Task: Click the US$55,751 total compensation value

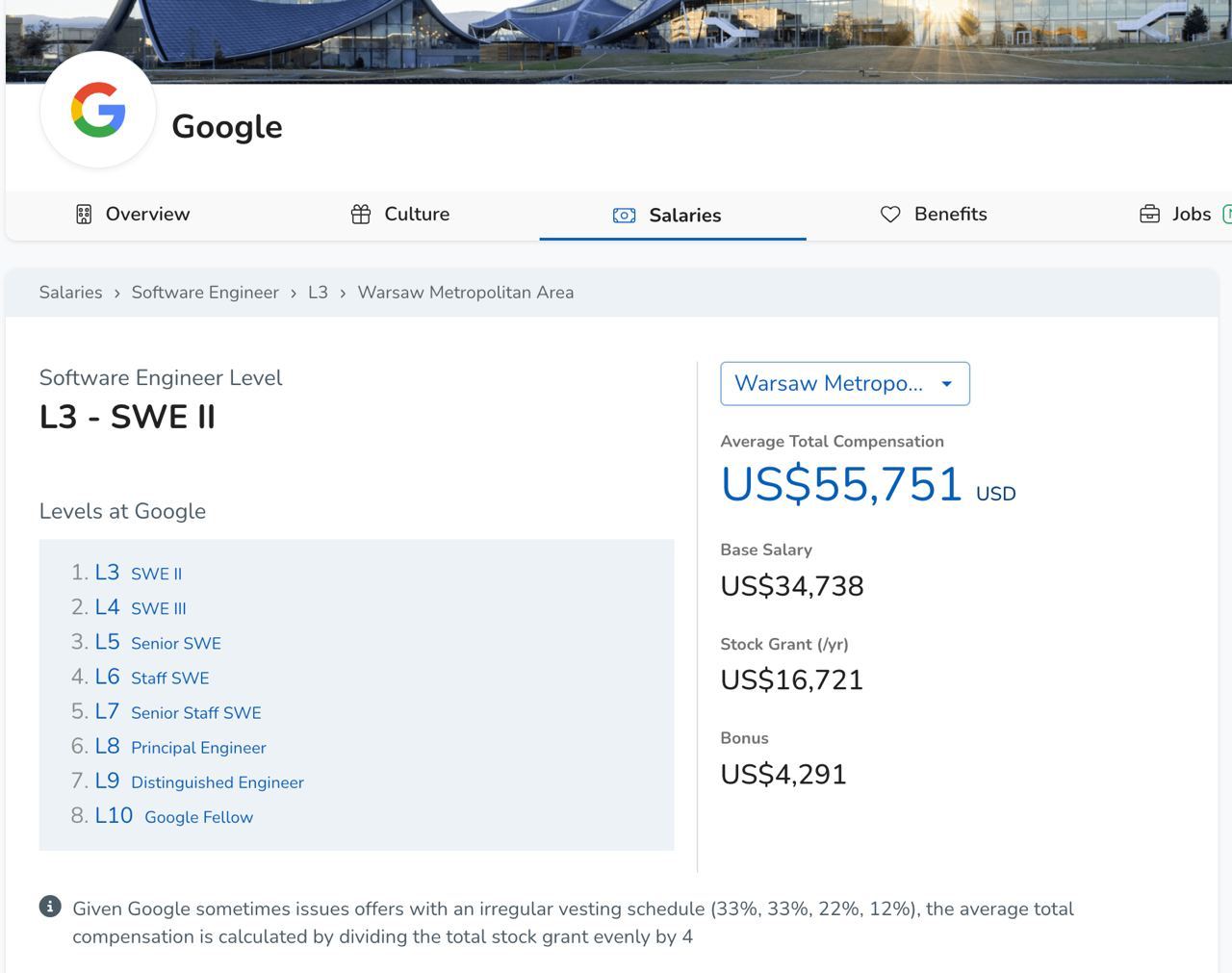Action: (x=842, y=484)
